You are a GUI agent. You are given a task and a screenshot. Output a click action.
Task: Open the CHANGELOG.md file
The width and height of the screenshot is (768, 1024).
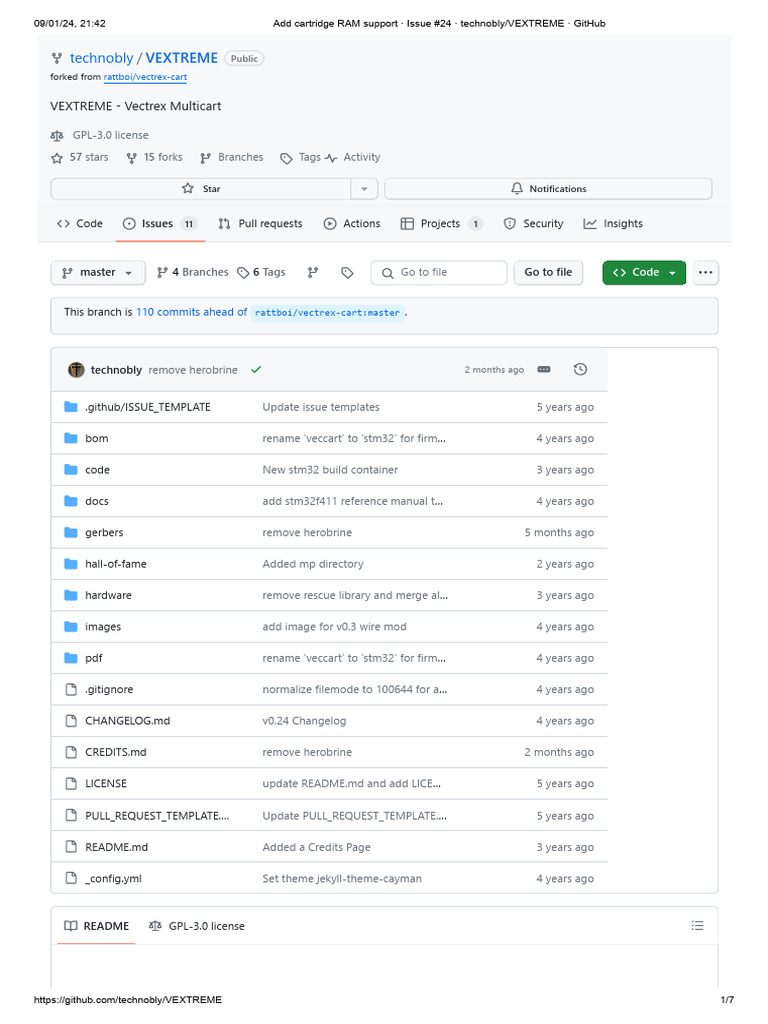(x=127, y=720)
